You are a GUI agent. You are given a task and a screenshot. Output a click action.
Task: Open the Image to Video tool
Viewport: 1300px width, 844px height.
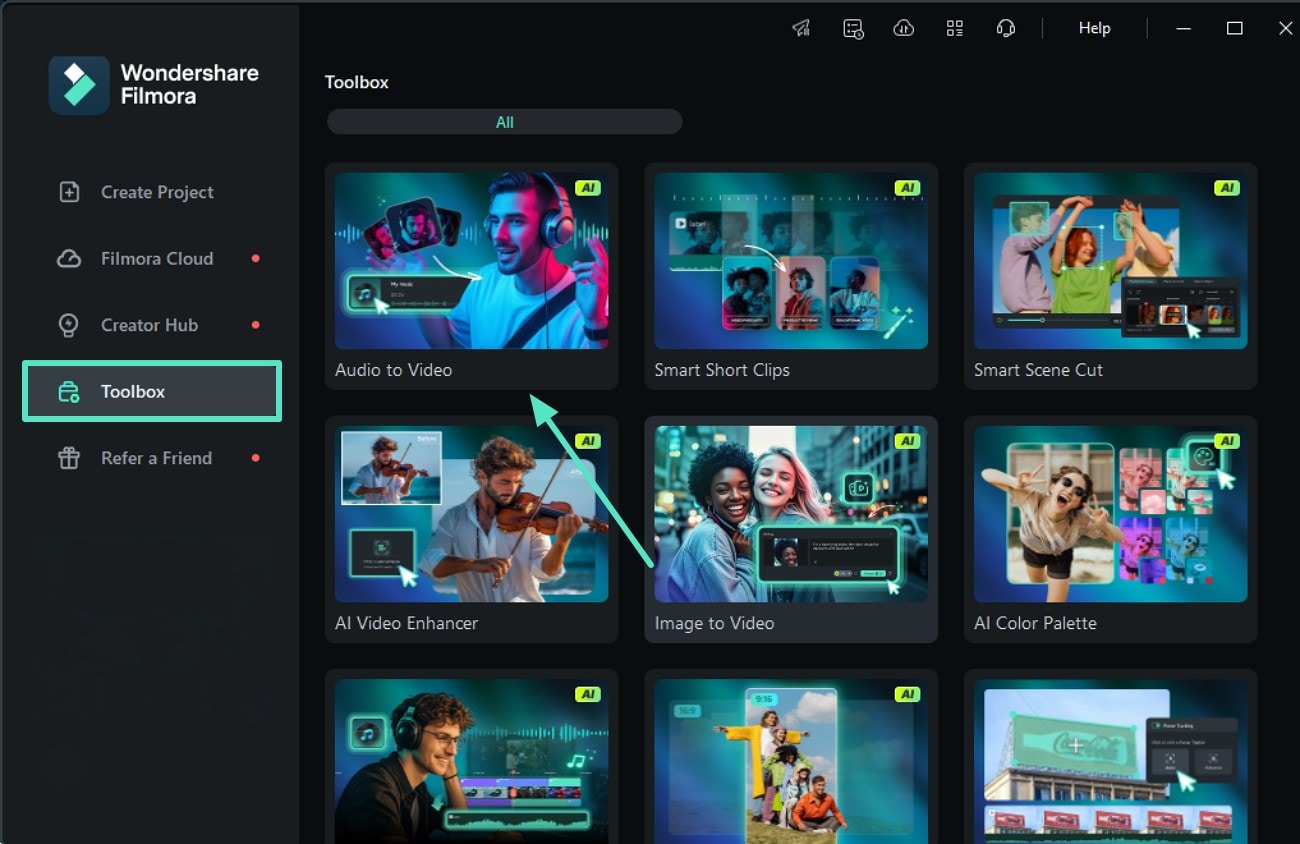tap(791, 529)
